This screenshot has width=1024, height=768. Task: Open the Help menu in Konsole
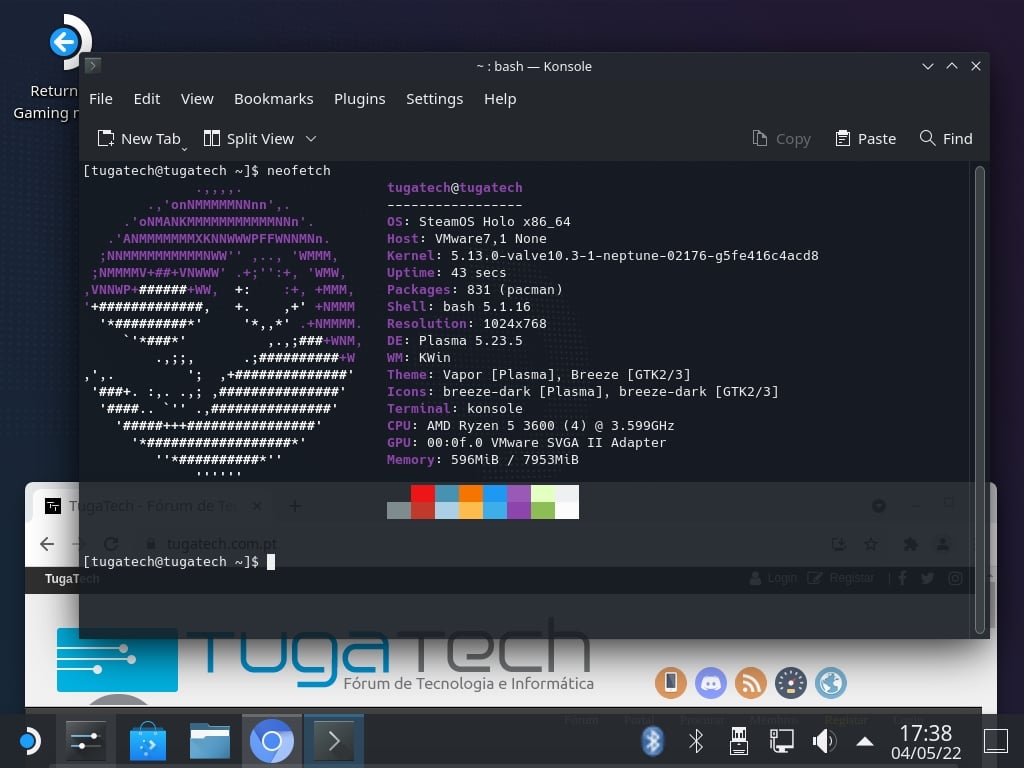500,99
